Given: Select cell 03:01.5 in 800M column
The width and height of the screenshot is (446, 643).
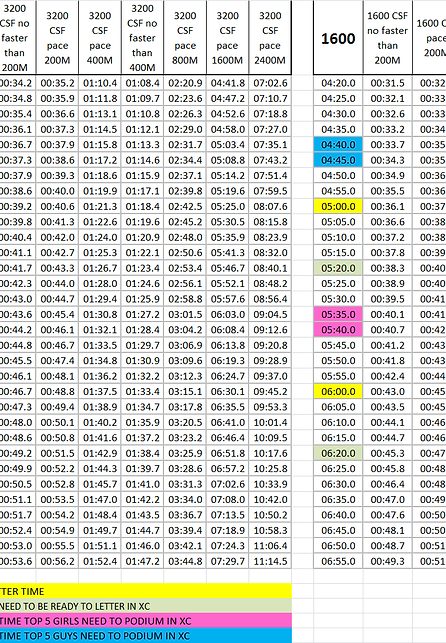Looking at the screenshot, I should coord(185,315).
